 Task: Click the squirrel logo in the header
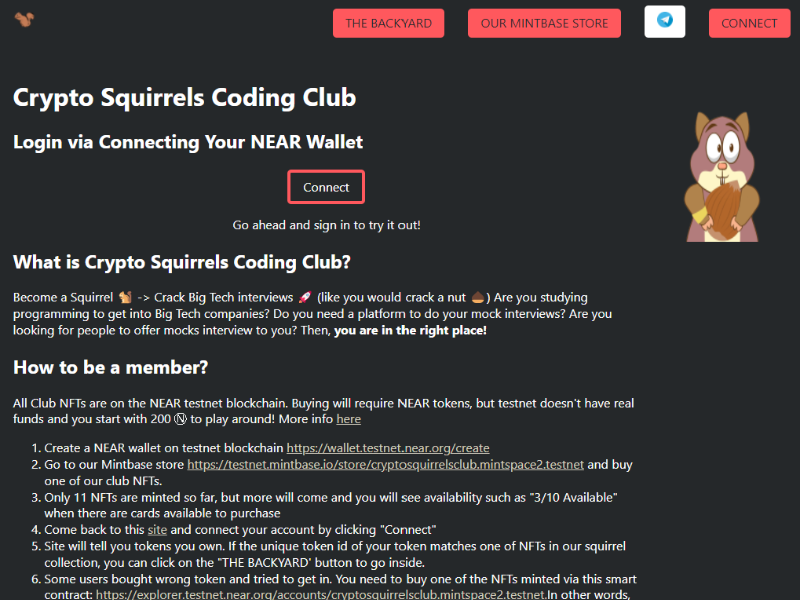coord(24,19)
